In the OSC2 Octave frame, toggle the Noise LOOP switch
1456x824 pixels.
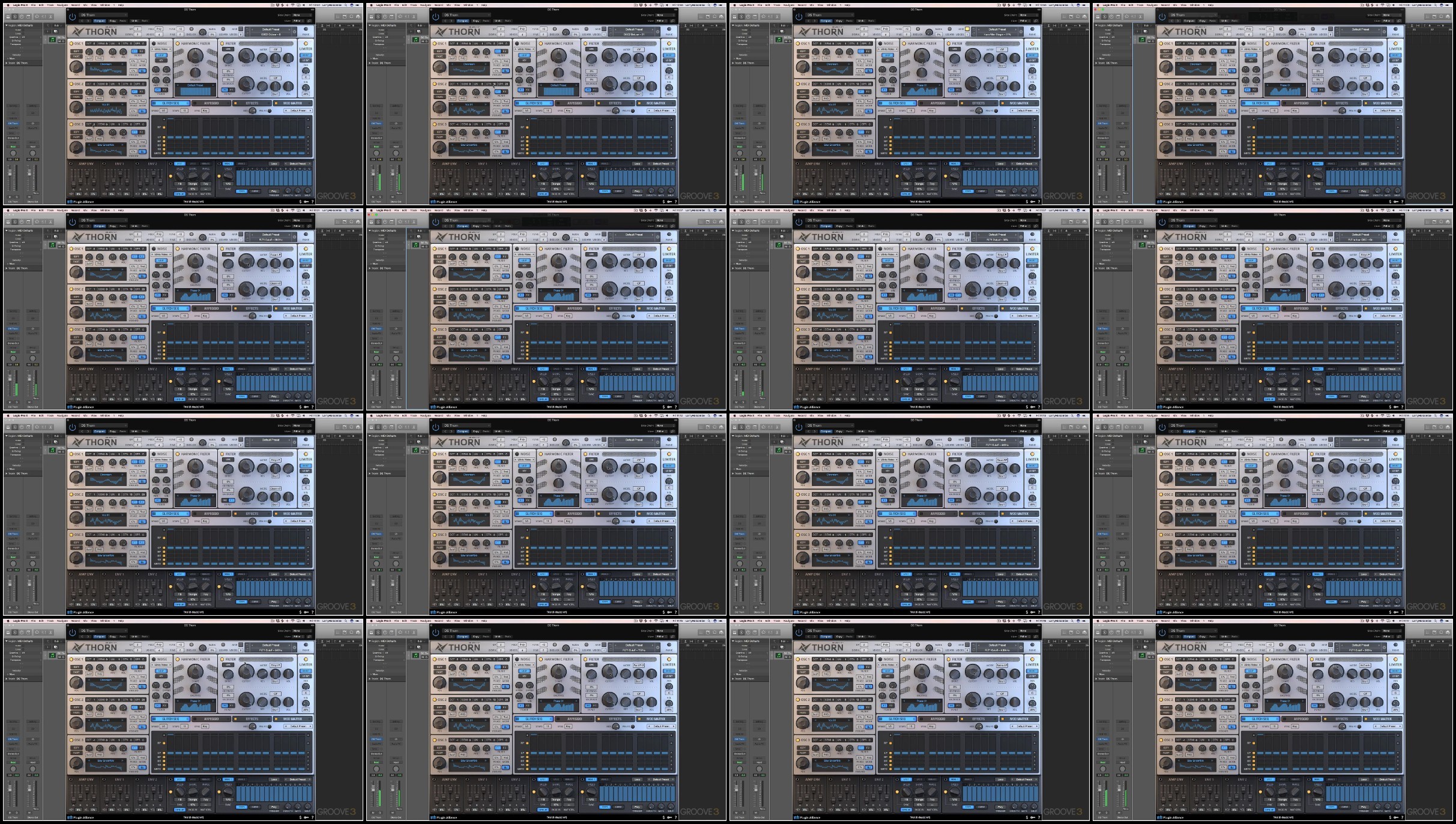point(161,55)
